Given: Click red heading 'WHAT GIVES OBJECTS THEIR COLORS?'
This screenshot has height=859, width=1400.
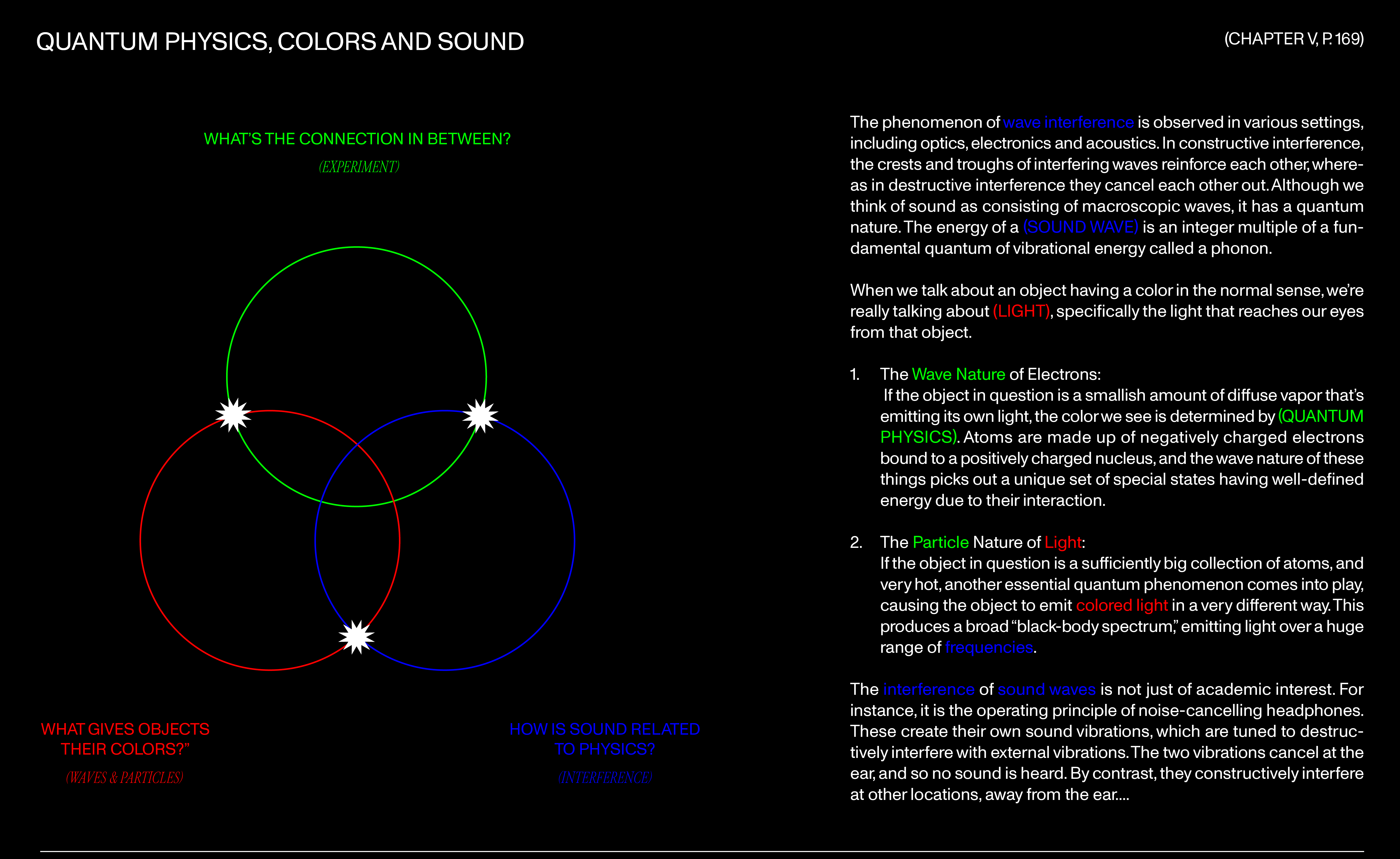Looking at the screenshot, I should tap(125, 739).
